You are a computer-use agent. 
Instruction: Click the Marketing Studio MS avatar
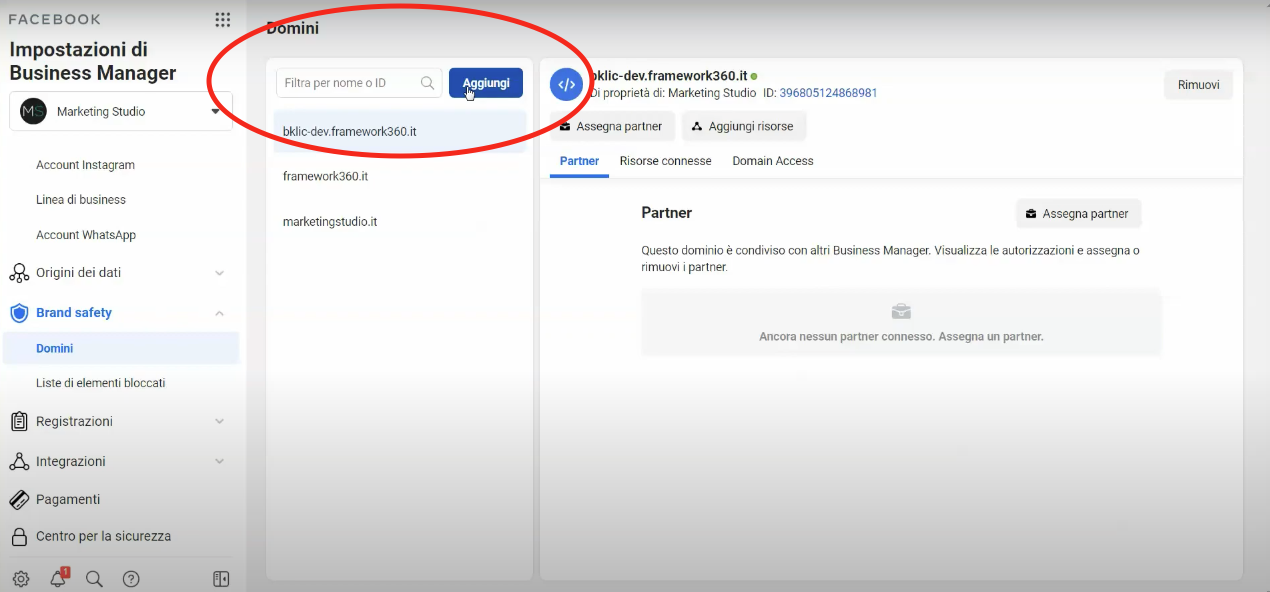[33, 111]
